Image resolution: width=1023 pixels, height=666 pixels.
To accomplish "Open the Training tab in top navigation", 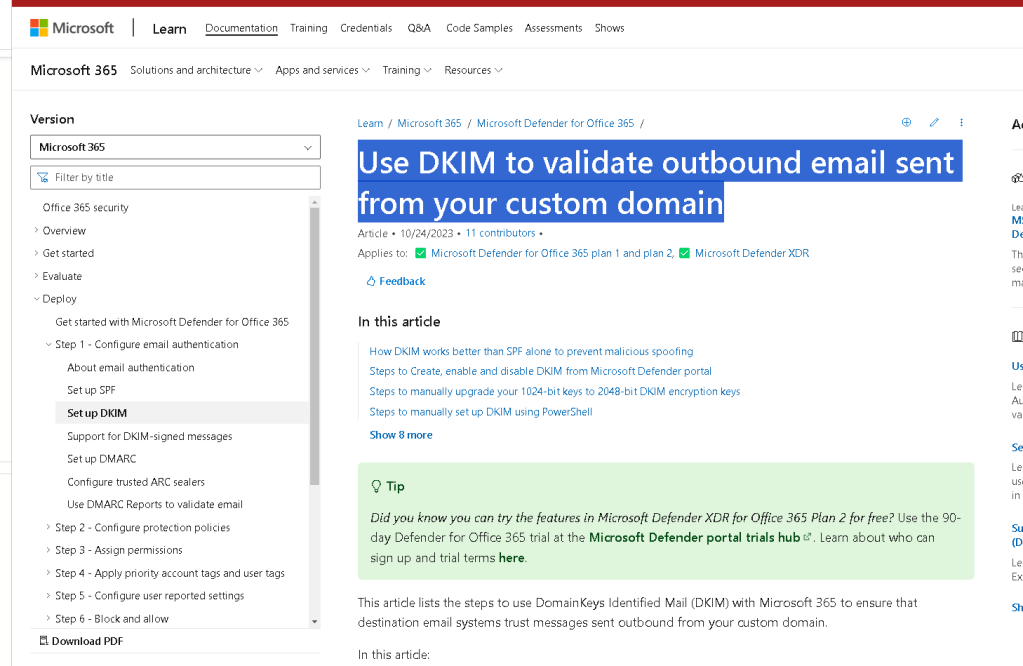I will point(309,28).
